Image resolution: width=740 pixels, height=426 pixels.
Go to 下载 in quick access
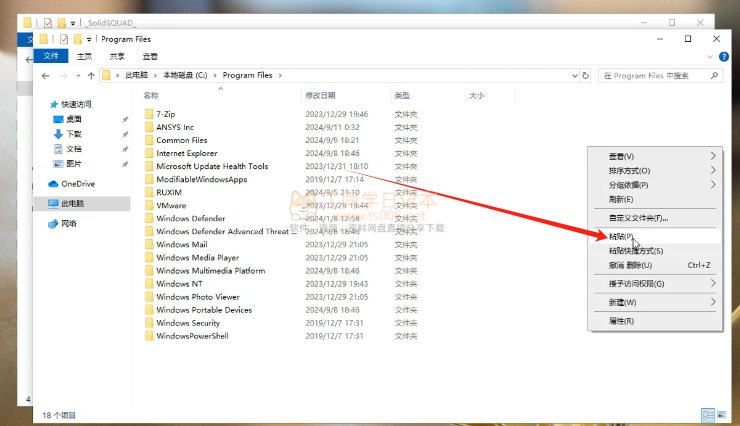click(x=74, y=134)
